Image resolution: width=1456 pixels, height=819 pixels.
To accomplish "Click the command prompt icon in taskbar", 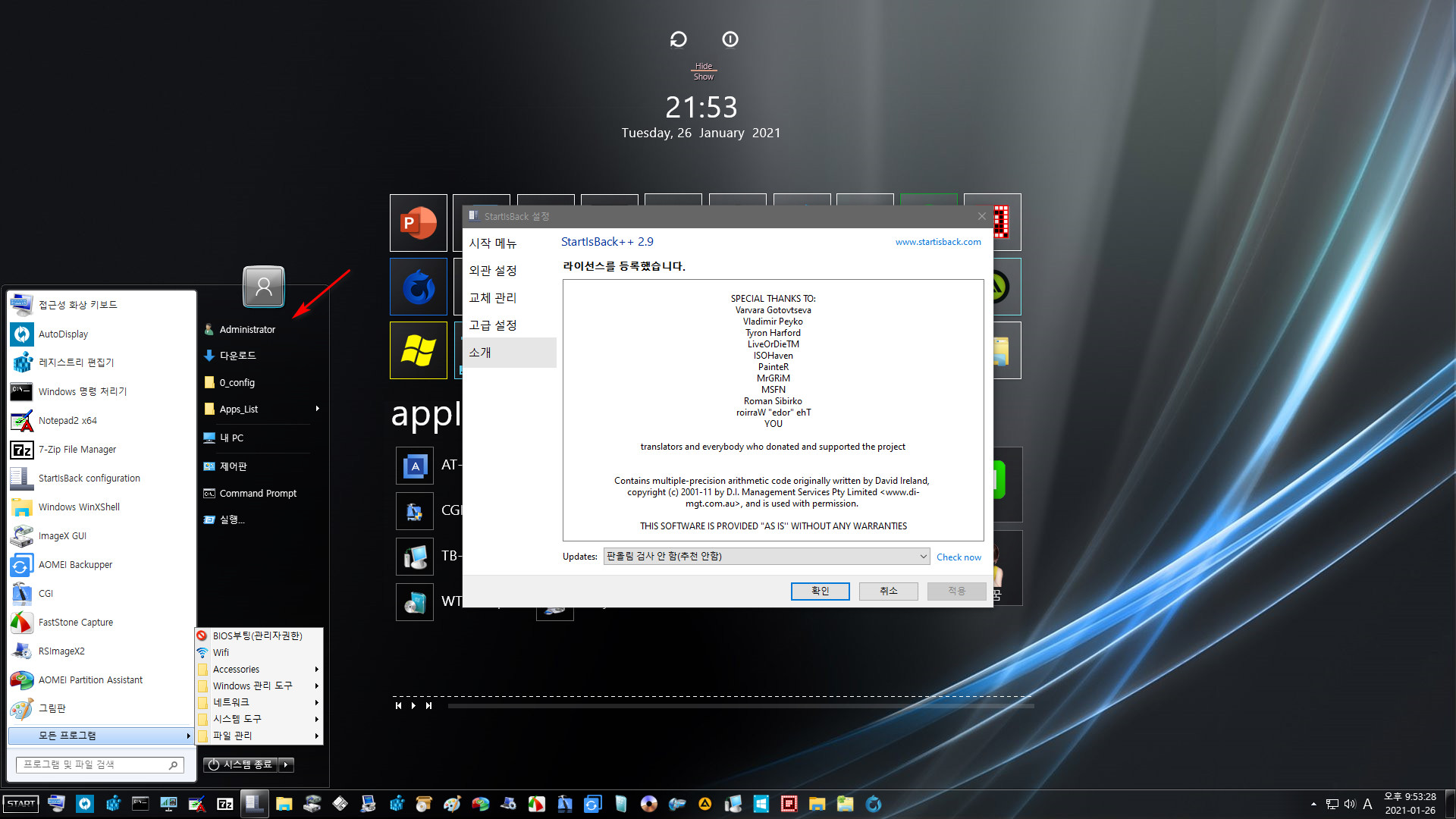I will coord(140,804).
